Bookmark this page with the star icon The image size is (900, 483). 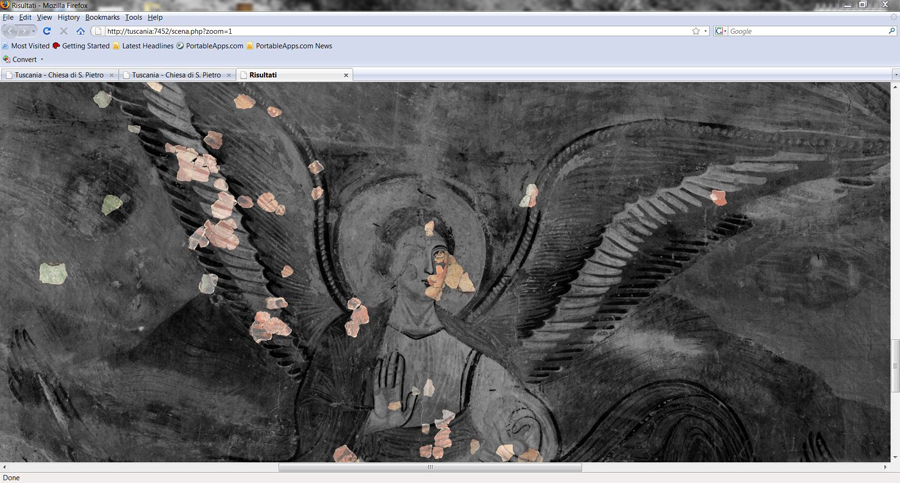tap(696, 31)
